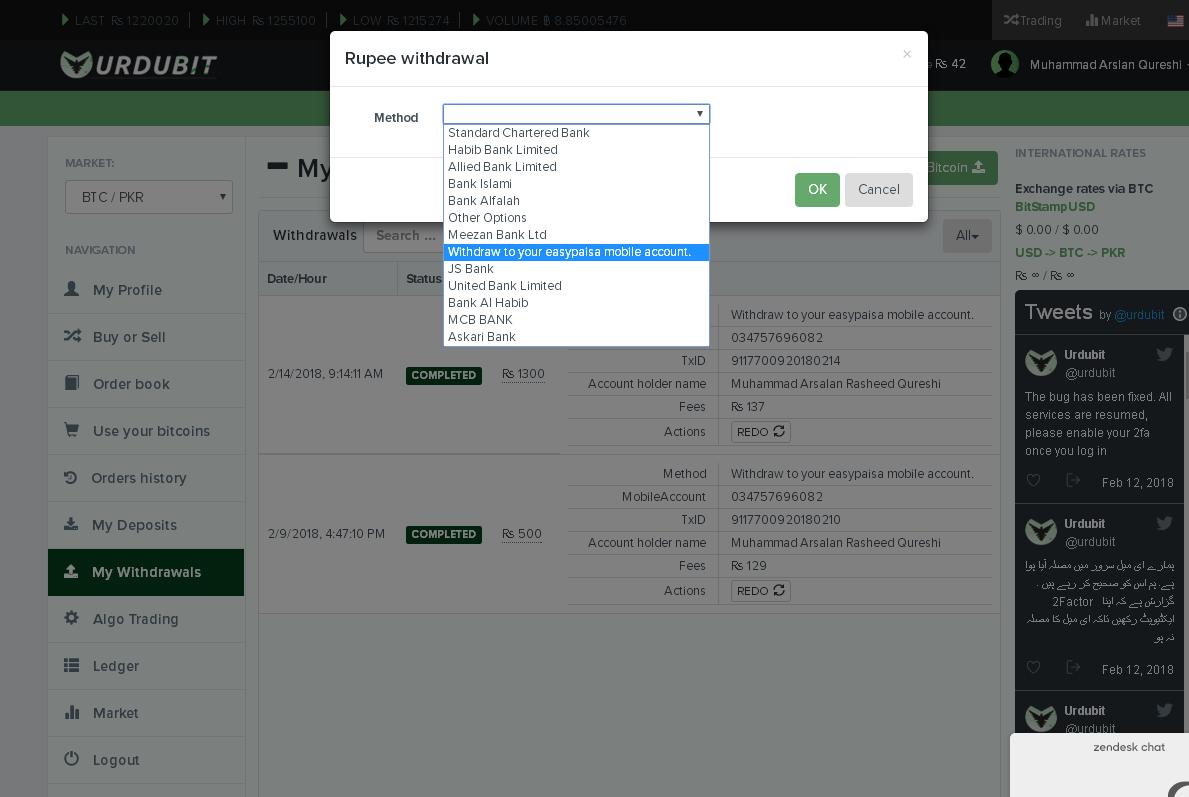Pick Meezan Bank Ltd option
The width and height of the screenshot is (1189, 797).
(x=576, y=235)
